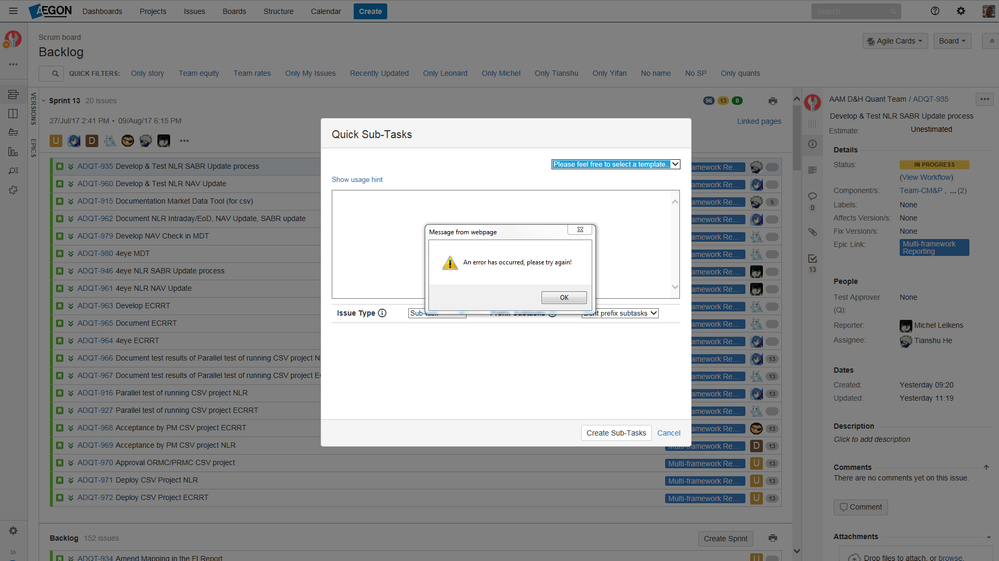Toggle Only Leonard quick filter

pos(445,73)
